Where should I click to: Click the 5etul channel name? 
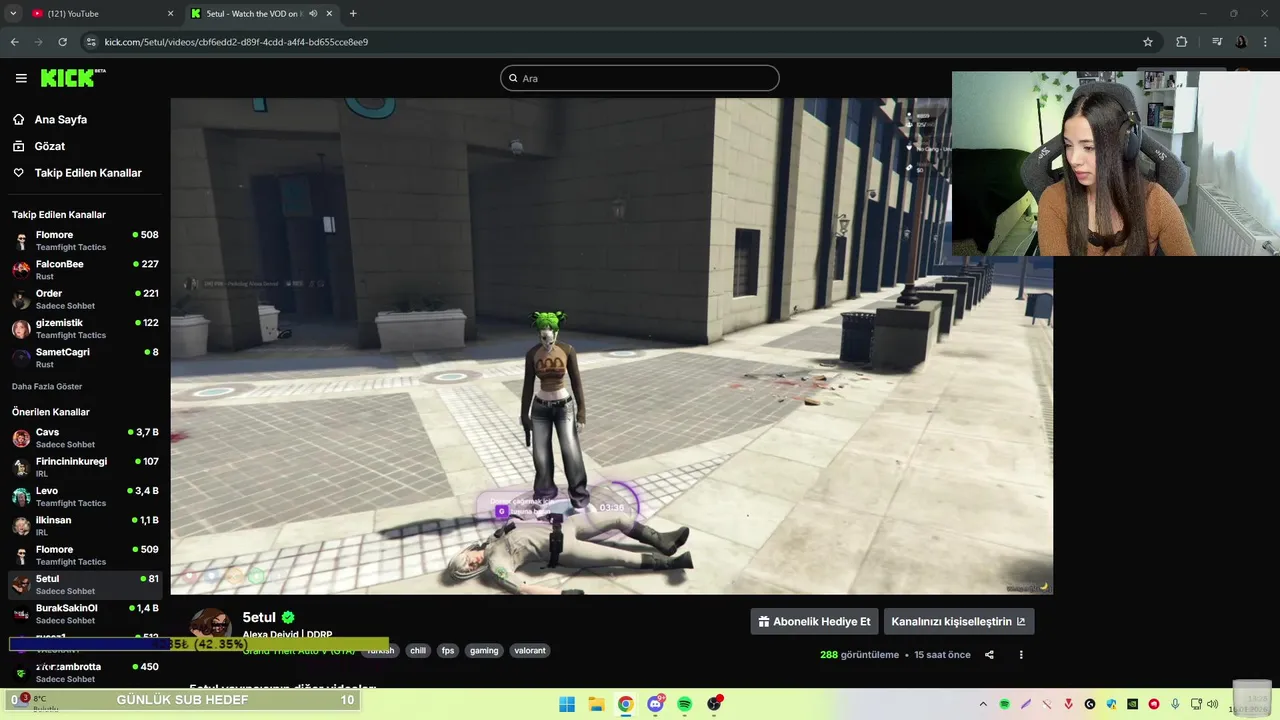[x=259, y=617]
